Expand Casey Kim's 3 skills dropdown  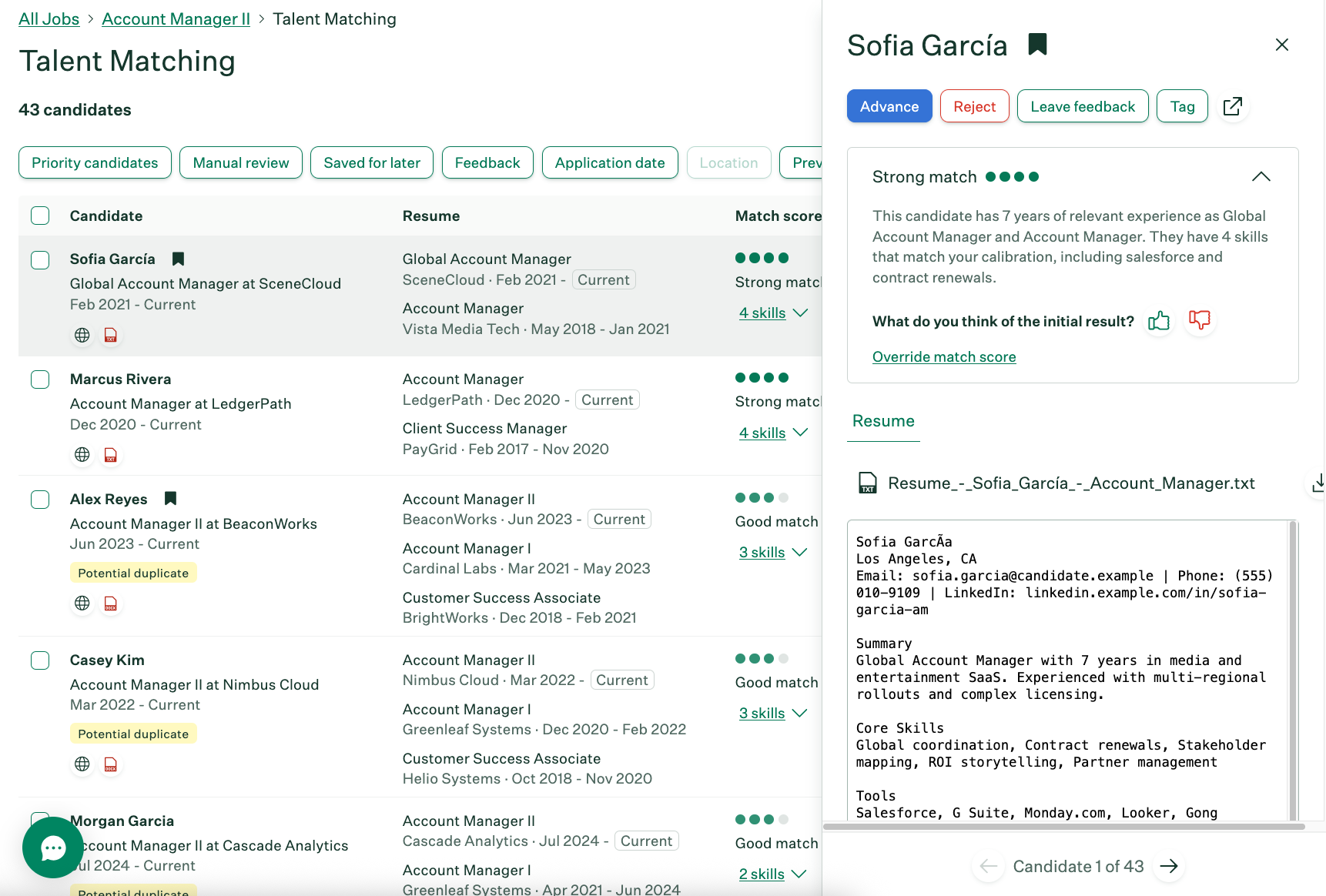[x=772, y=714]
